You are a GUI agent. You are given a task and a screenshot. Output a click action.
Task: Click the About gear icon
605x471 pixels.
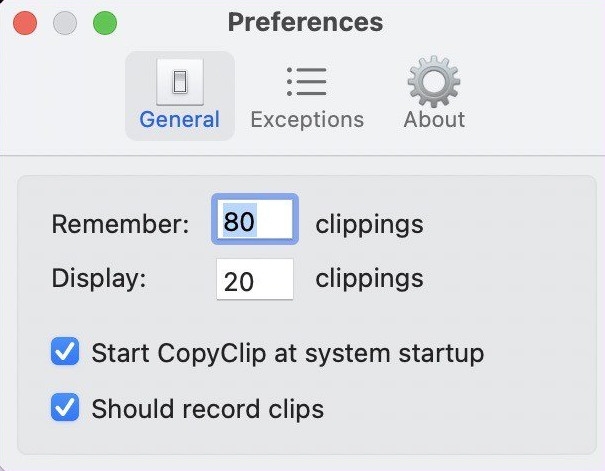point(434,81)
